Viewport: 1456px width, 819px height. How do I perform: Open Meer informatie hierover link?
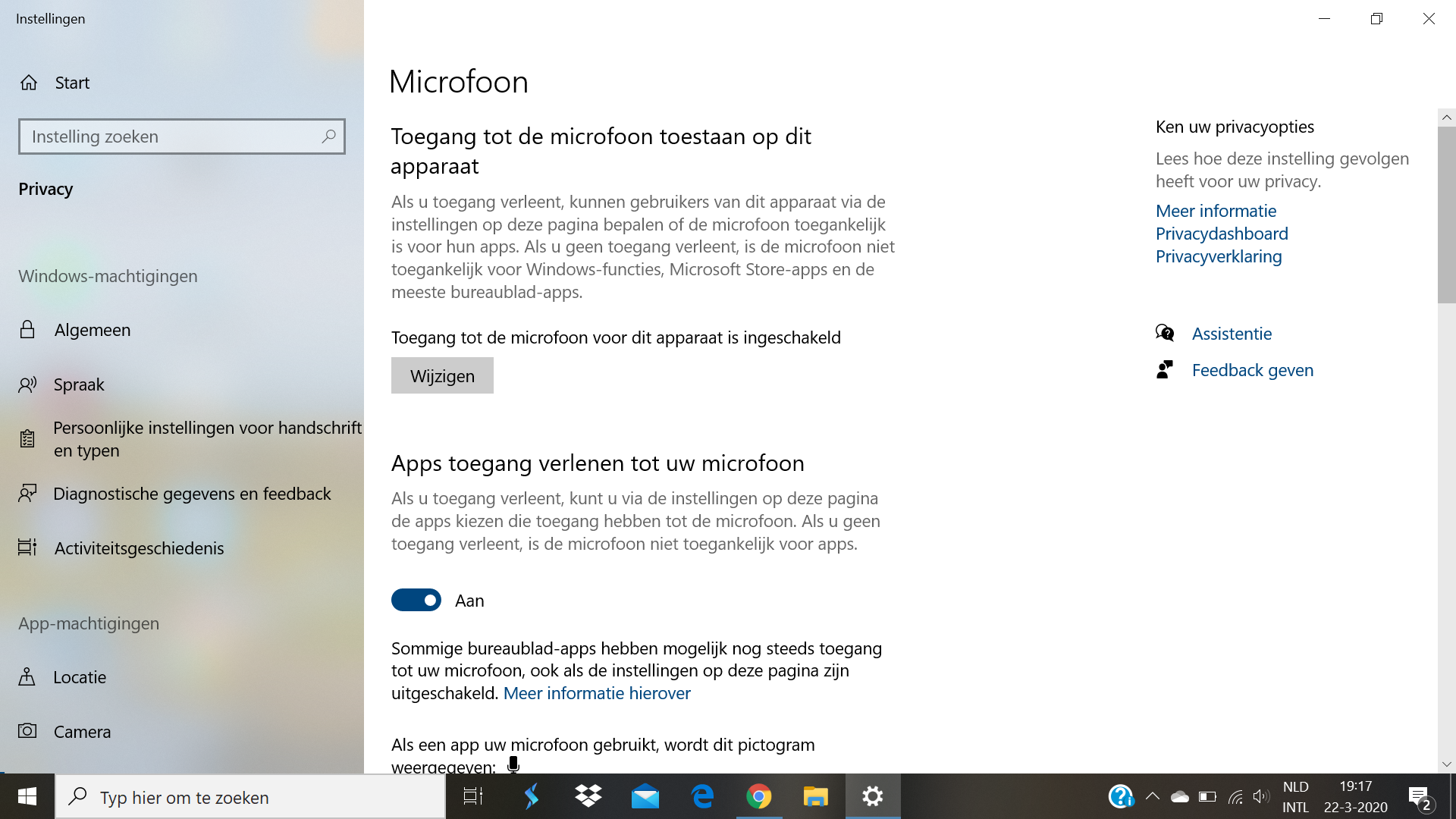(597, 693)
